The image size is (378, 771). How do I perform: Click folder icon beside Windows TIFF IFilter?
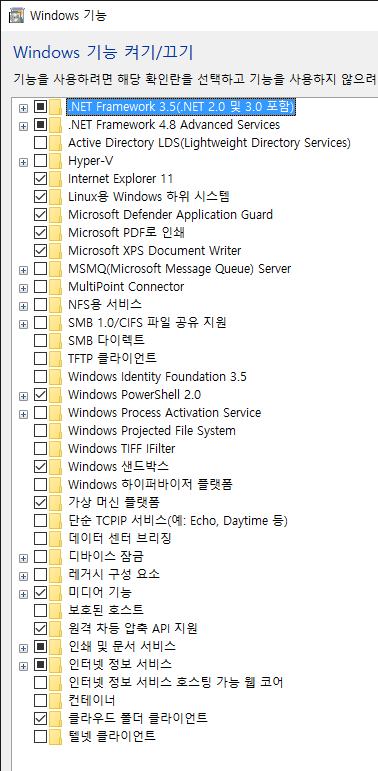tap(56, 448)
